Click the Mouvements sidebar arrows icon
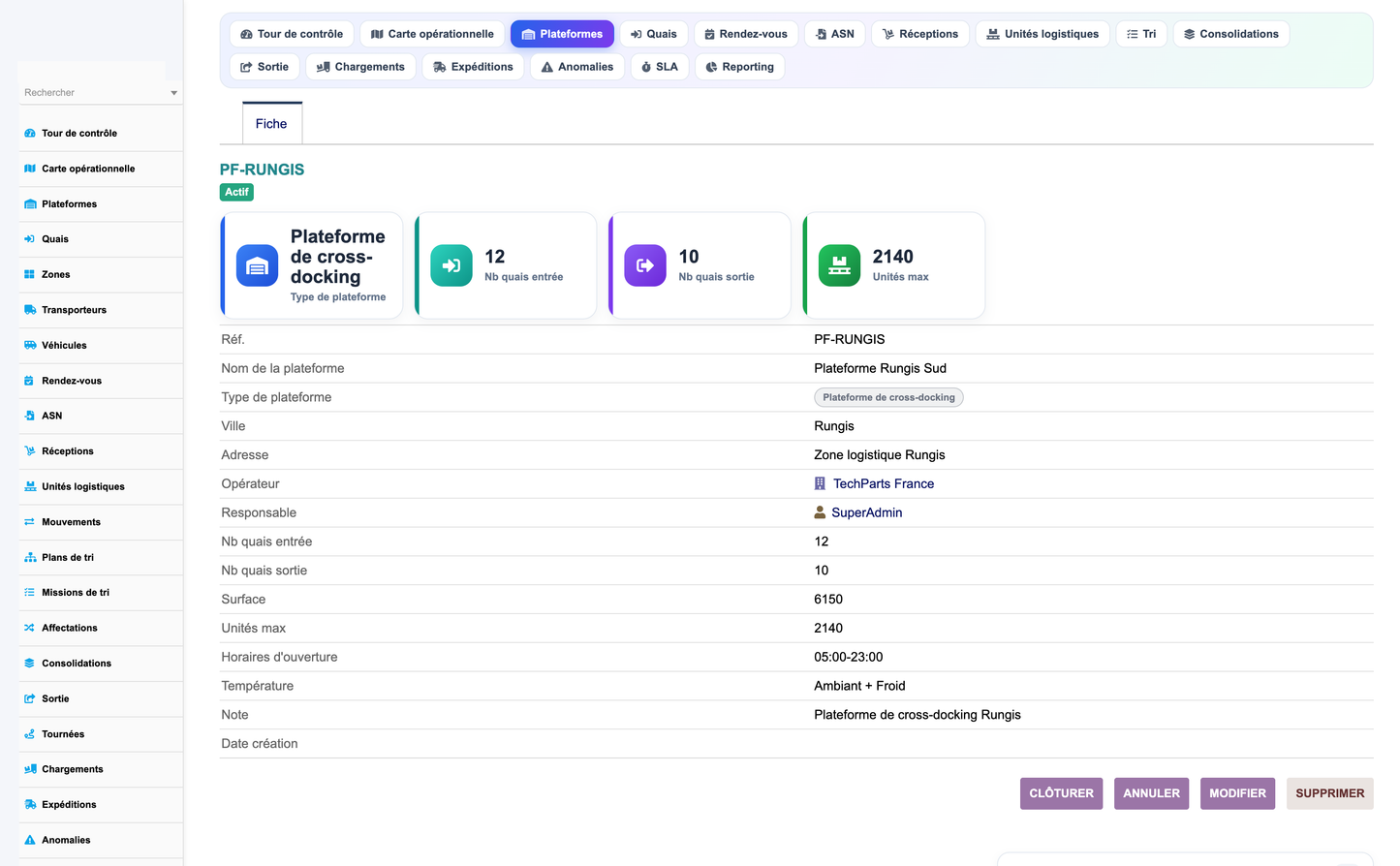Viewport: 1400px width, 866px height. (x=30, y=522)
